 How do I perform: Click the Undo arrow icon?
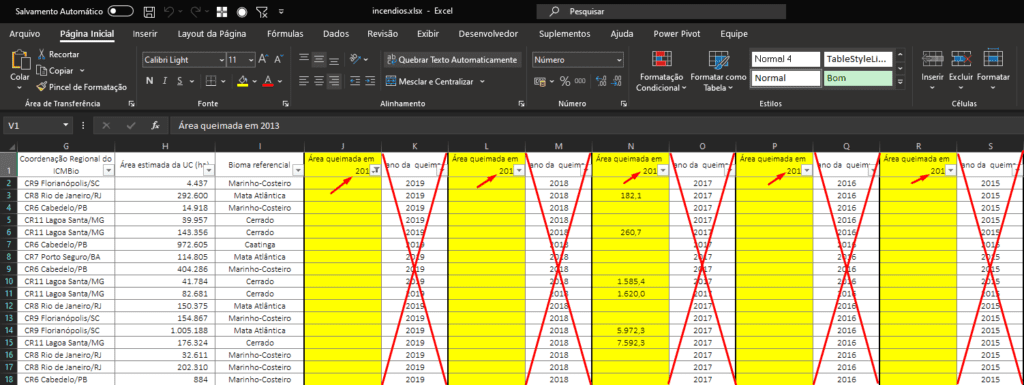168,12
